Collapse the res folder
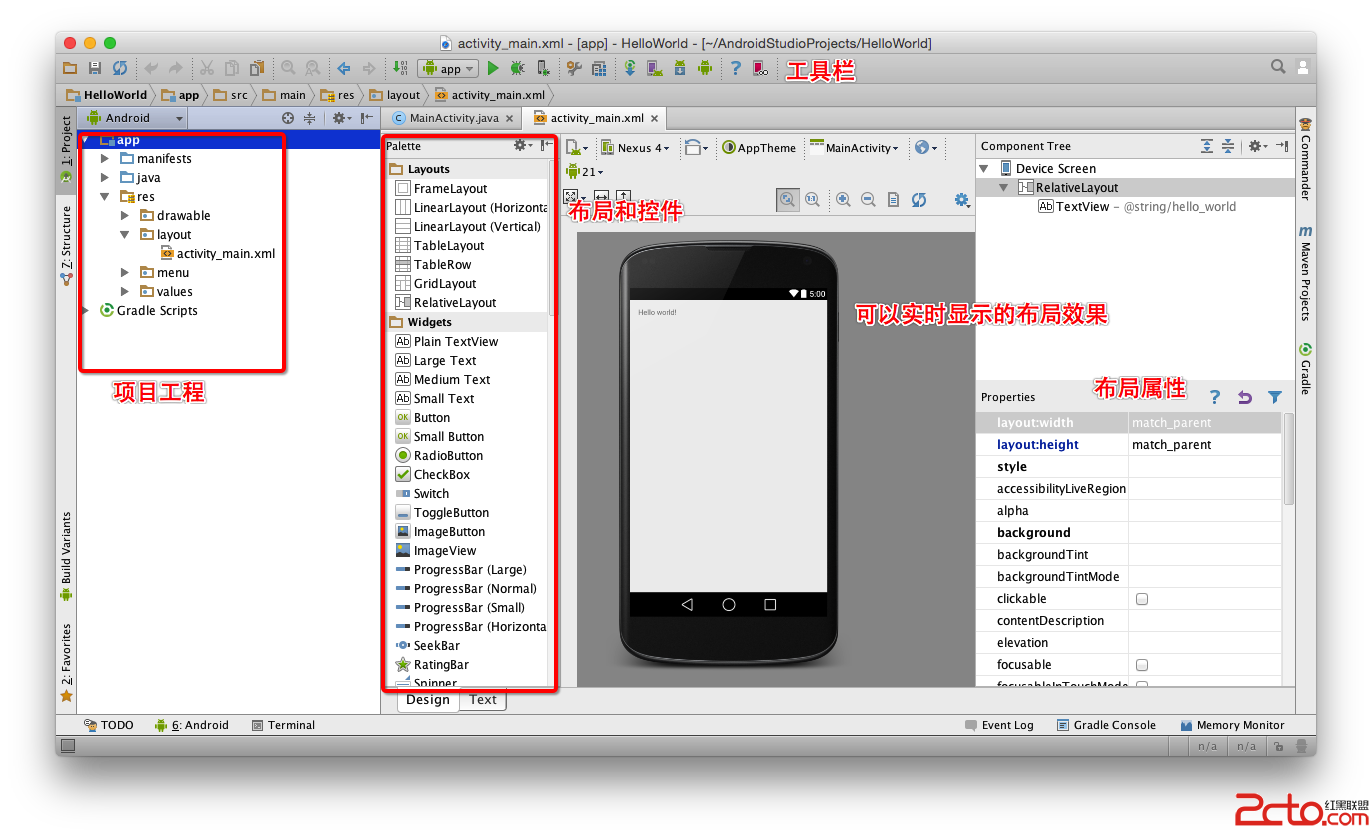Viewport: 1372px width, 836px height. coord(105,196)
